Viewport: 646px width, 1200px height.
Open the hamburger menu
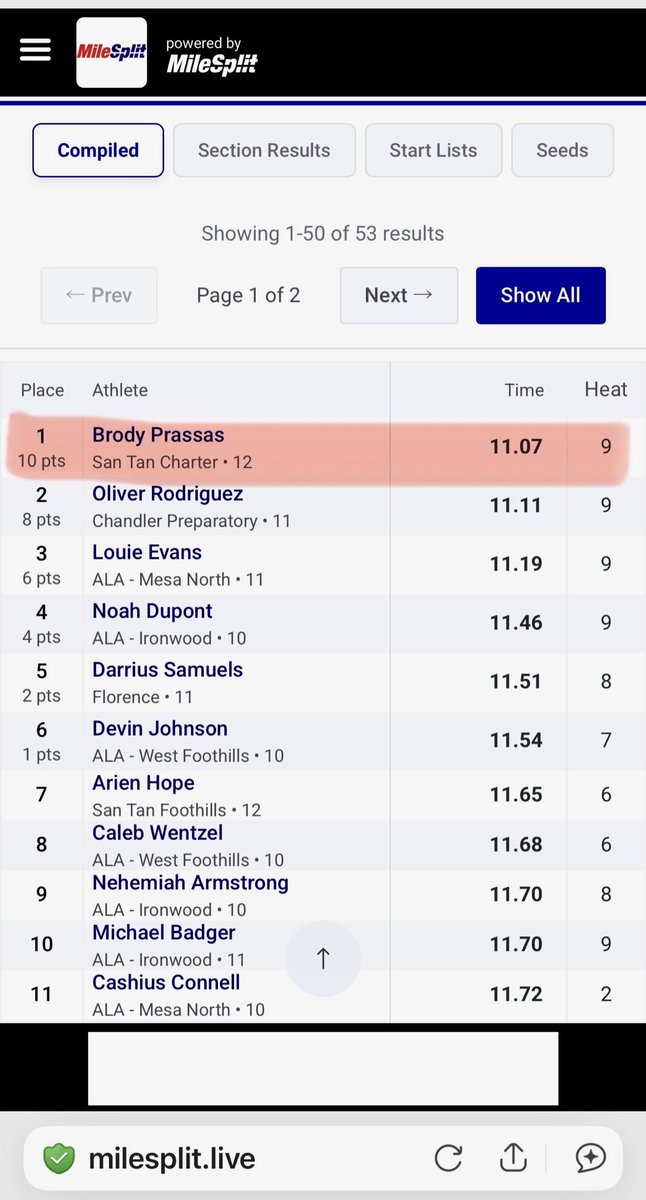click(35, 50)
